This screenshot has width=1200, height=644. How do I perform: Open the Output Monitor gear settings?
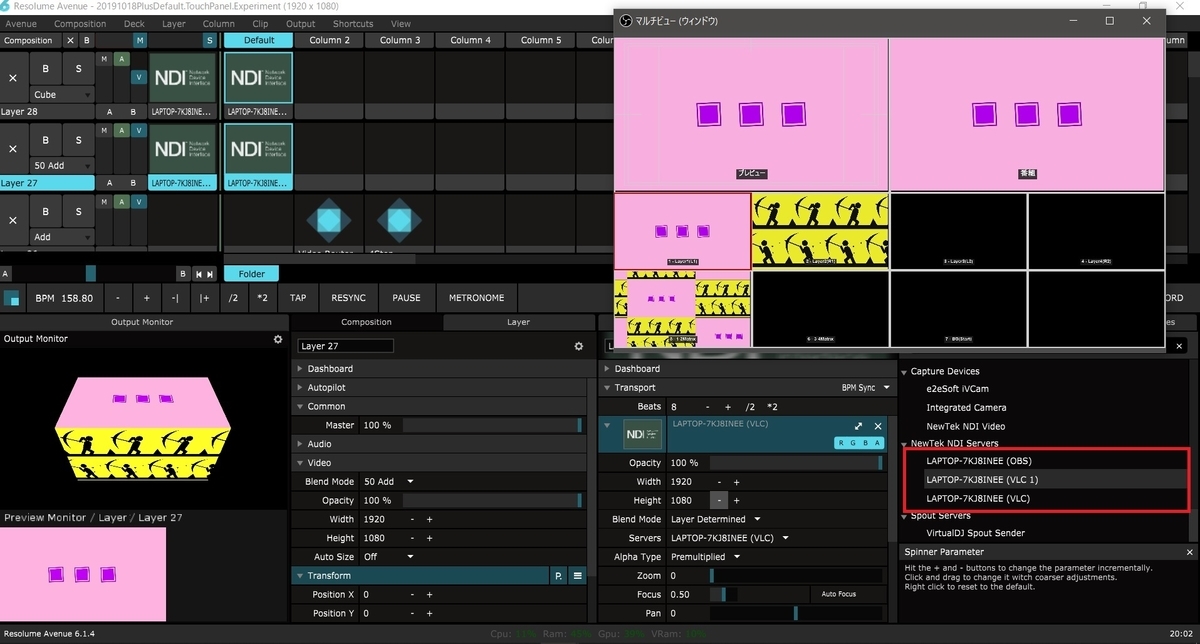[x=278, y=340]
